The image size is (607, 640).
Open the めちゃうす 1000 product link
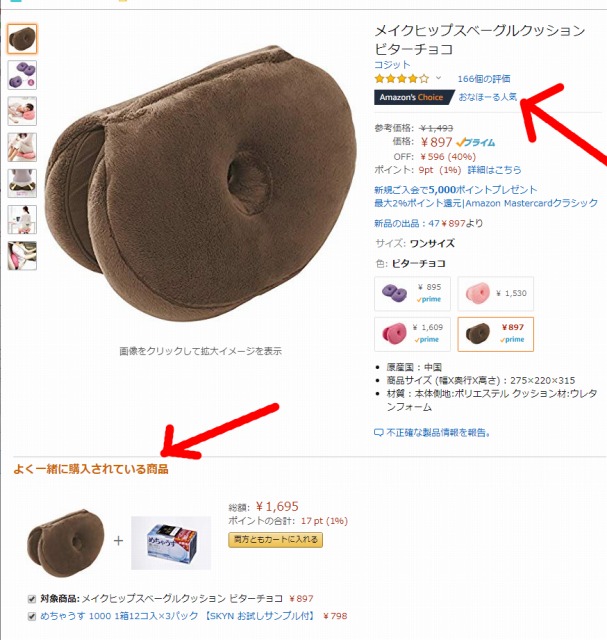tap(178, 616)
